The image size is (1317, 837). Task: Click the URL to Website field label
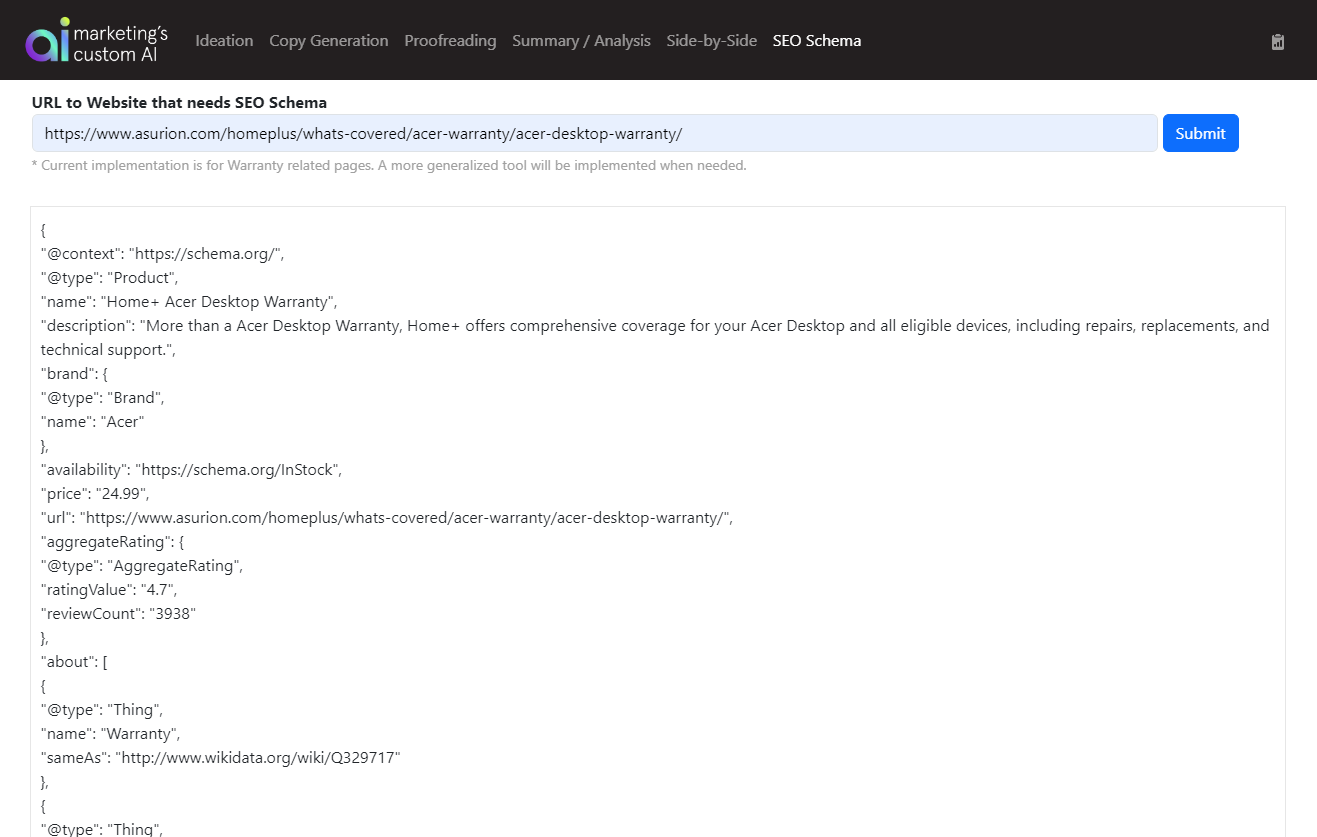pos(180,102)
